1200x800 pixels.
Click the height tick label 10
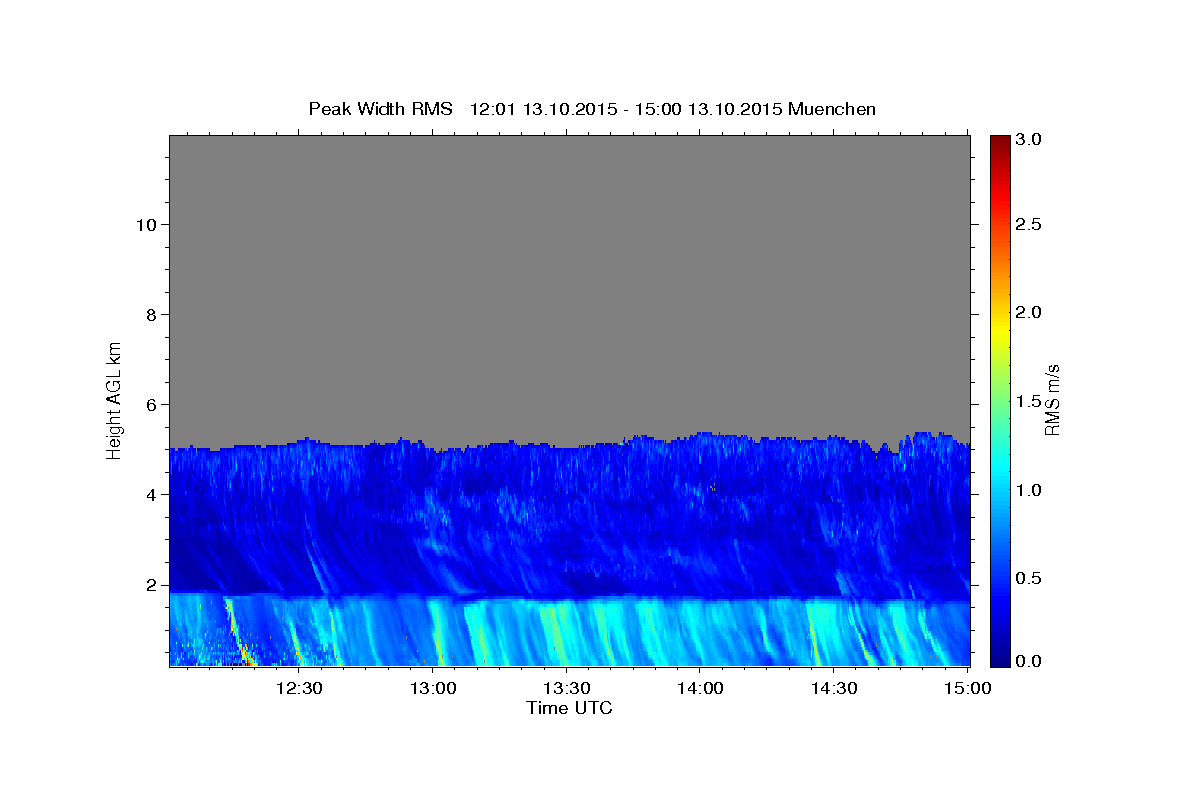pos(145,224)
